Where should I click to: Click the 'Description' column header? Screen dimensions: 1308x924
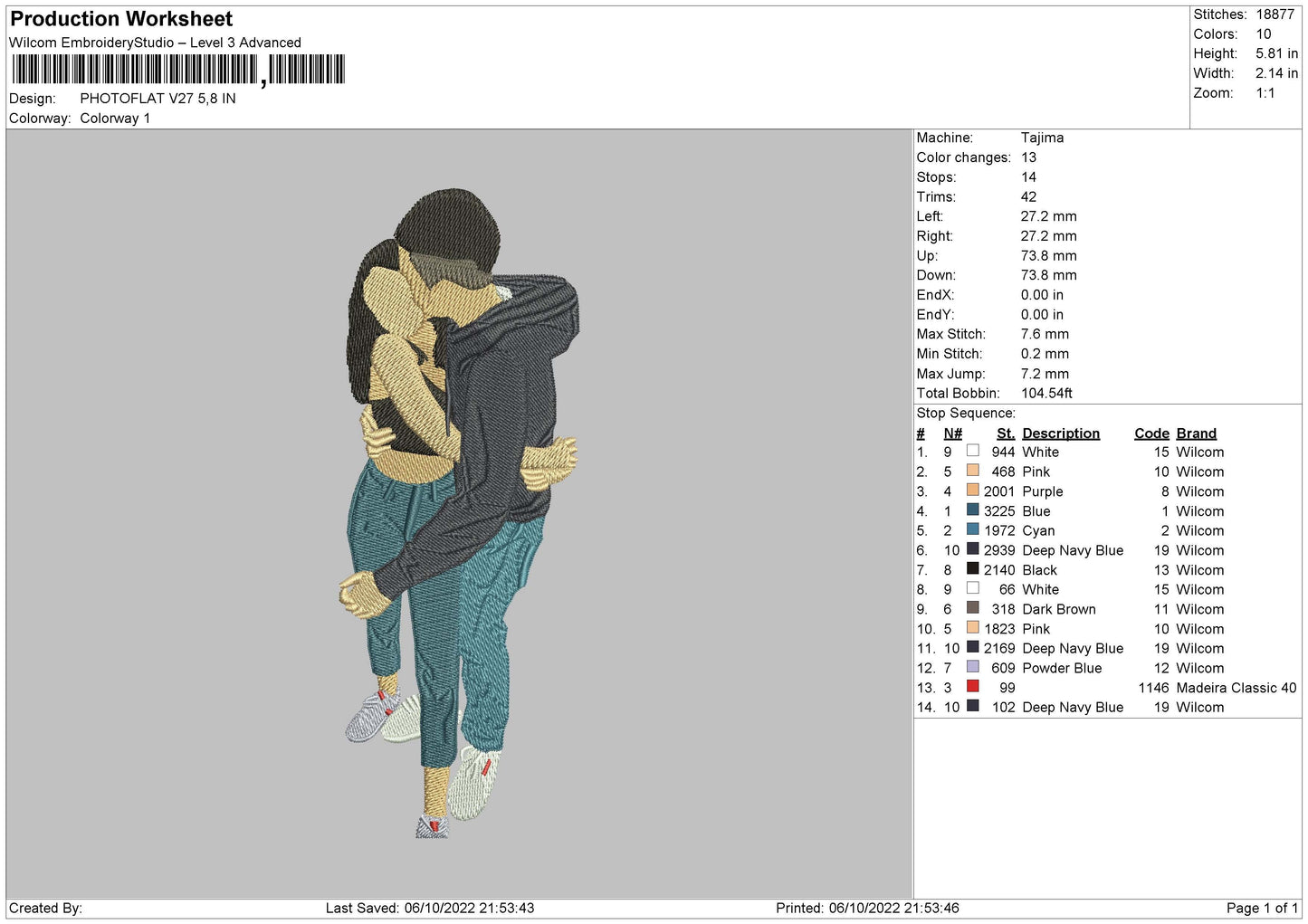click(x=1061, y=433)
